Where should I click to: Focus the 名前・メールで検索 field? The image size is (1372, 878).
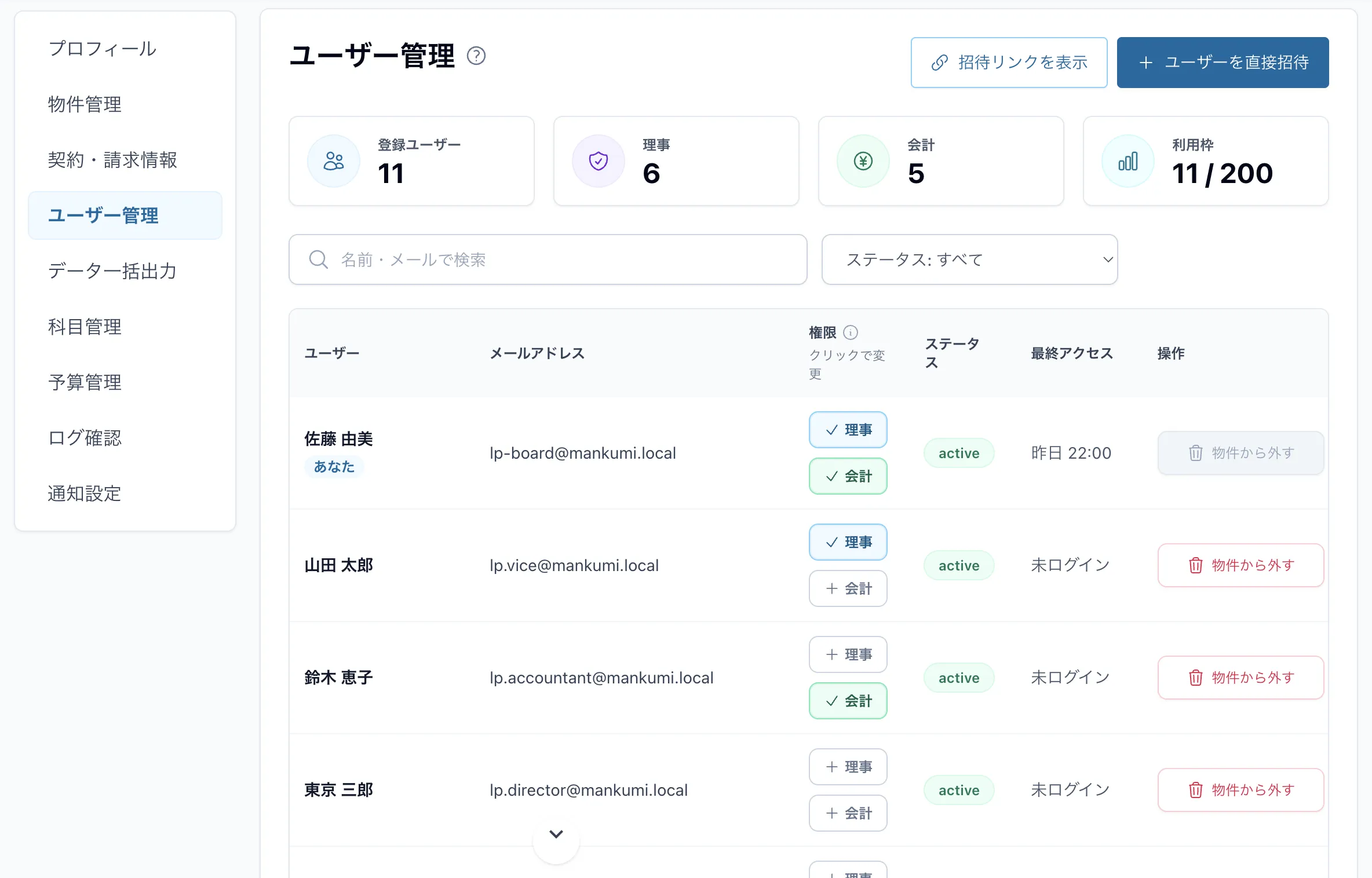[548, 259]
